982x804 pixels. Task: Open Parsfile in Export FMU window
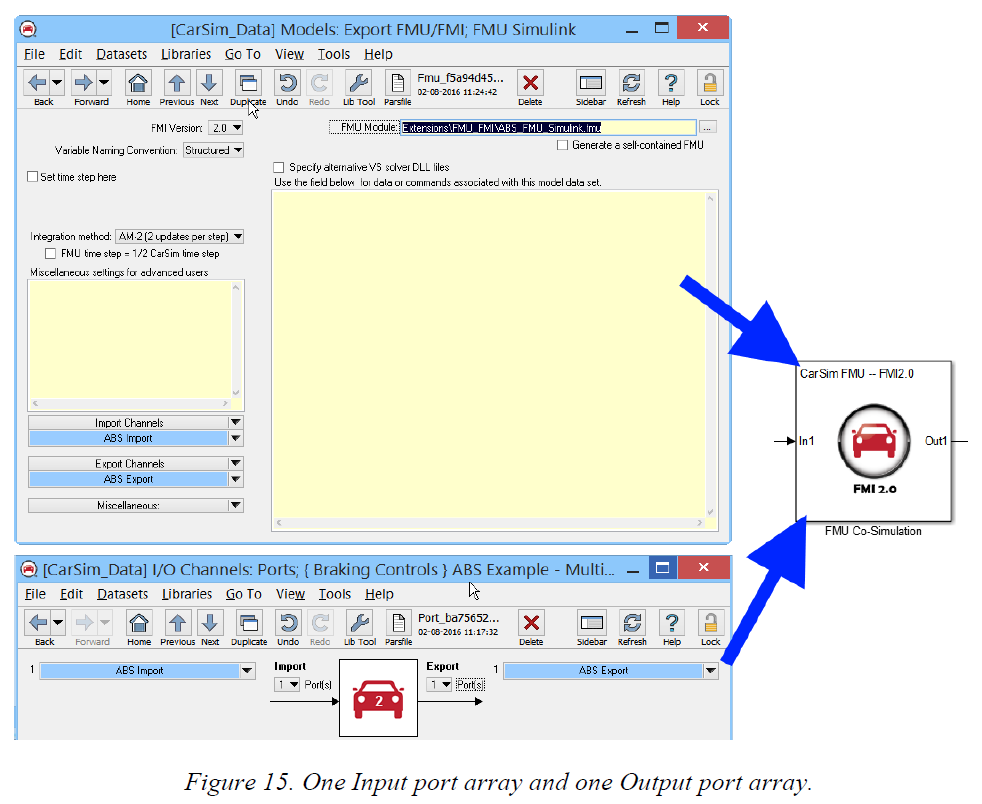point(398,83)
